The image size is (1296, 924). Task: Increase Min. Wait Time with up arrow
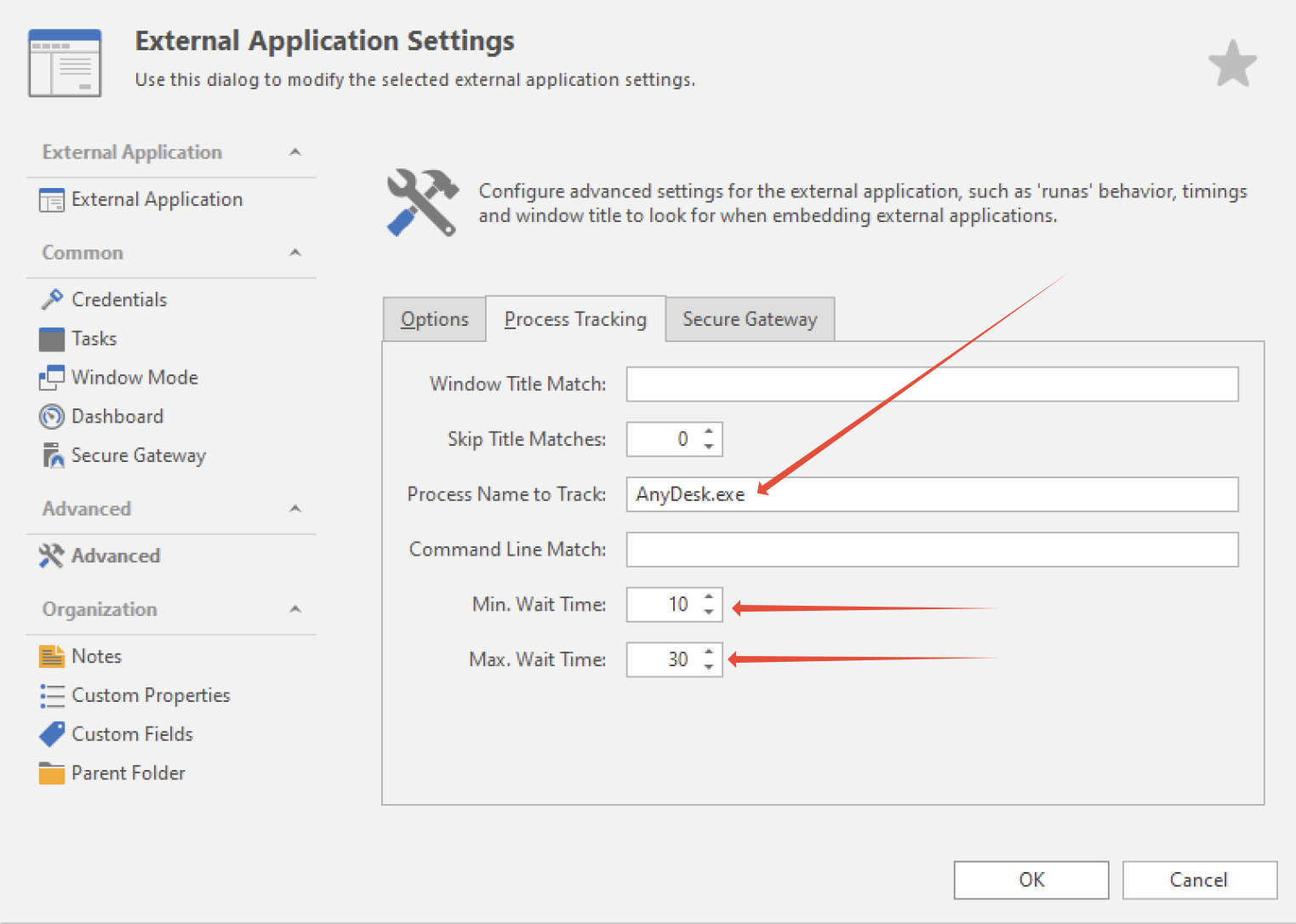pyautogui.click(x=709, y=597)
